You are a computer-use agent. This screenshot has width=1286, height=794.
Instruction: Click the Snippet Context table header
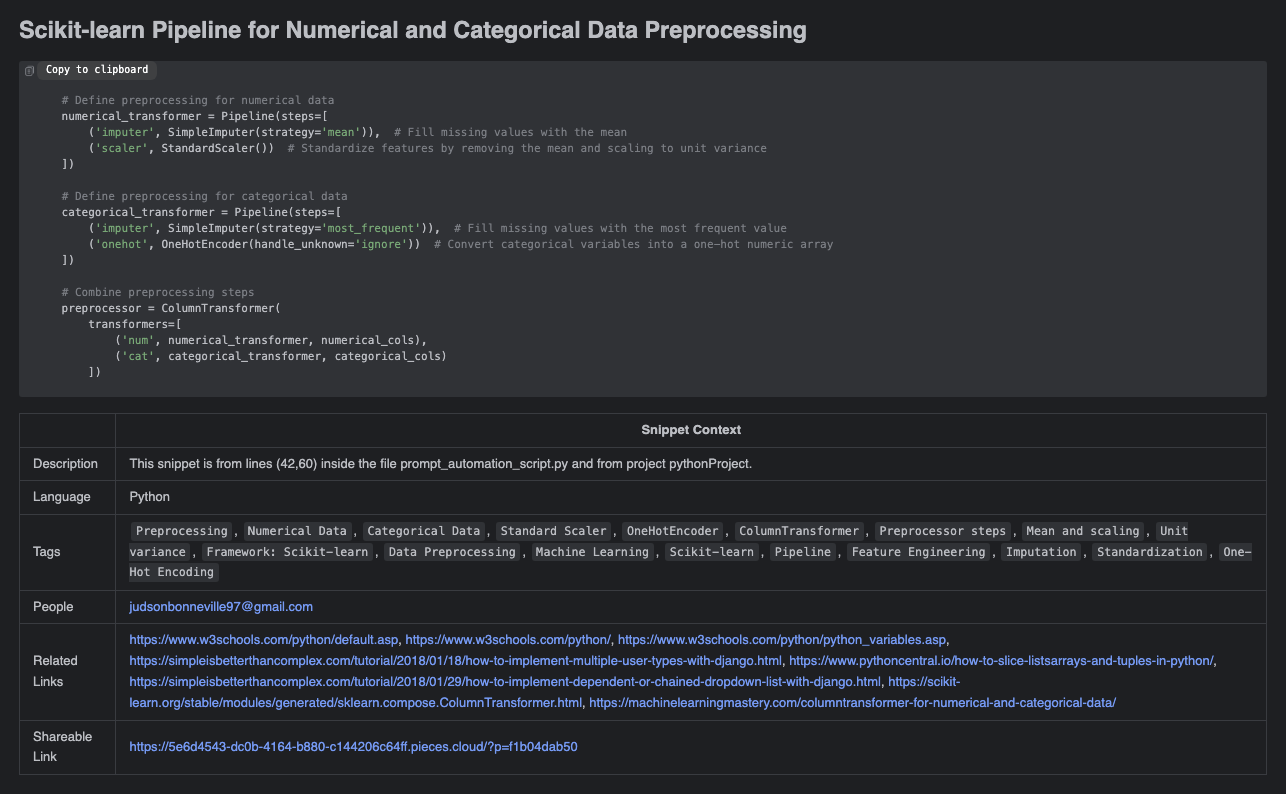[x=691, y=430]
